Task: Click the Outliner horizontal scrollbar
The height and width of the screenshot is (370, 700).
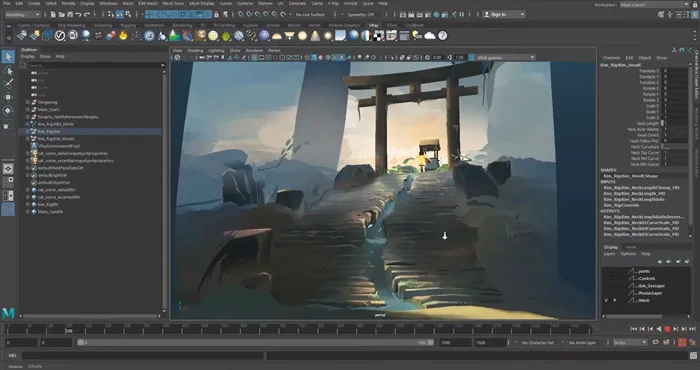Action: [x=91, y=316]
